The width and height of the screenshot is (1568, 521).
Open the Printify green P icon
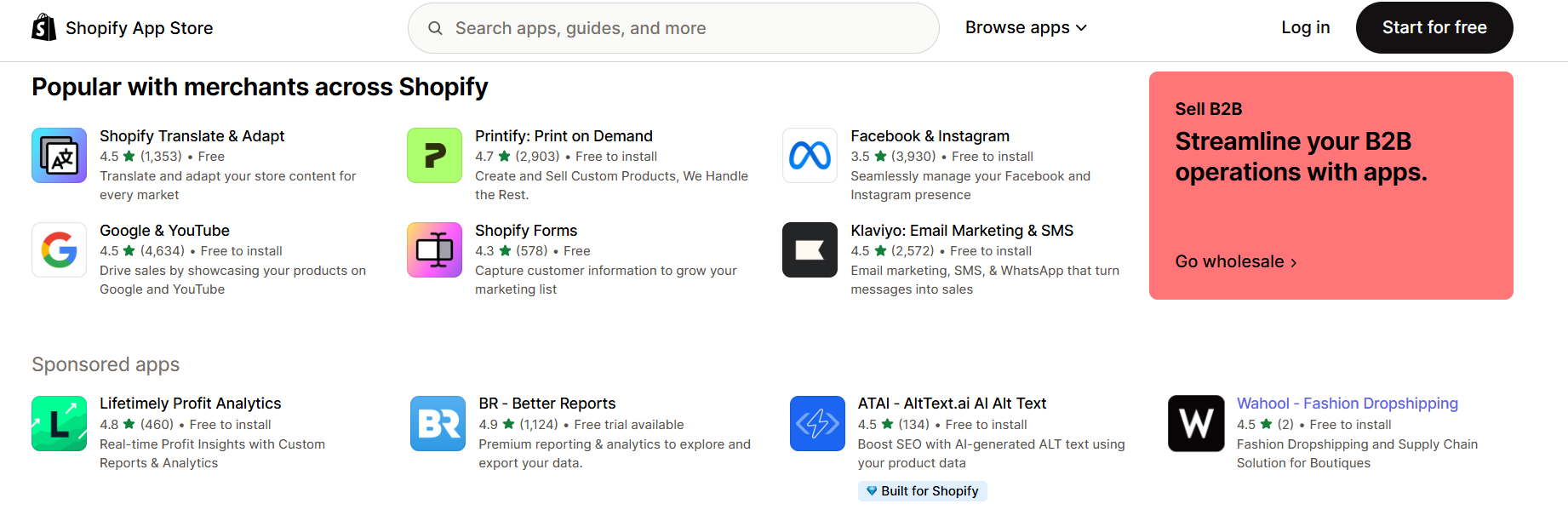point(434,155)
